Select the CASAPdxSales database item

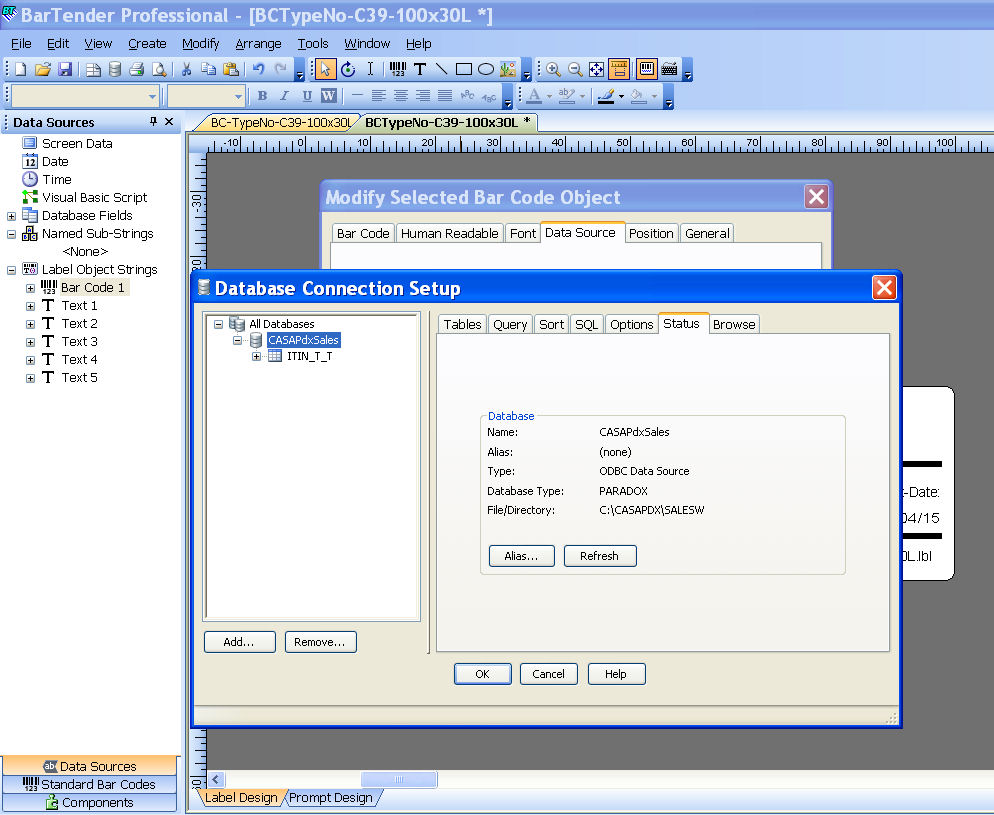tap(304, 340)
